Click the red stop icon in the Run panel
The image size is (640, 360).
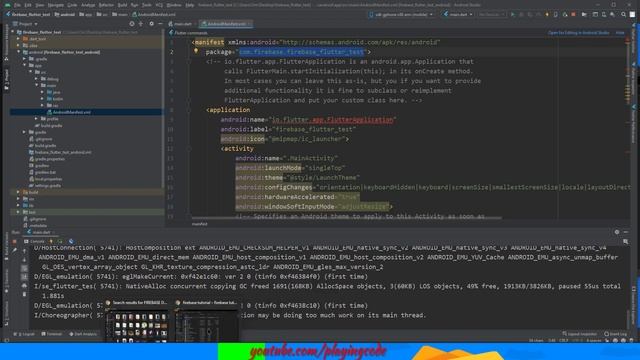click(x=15, y=241)
